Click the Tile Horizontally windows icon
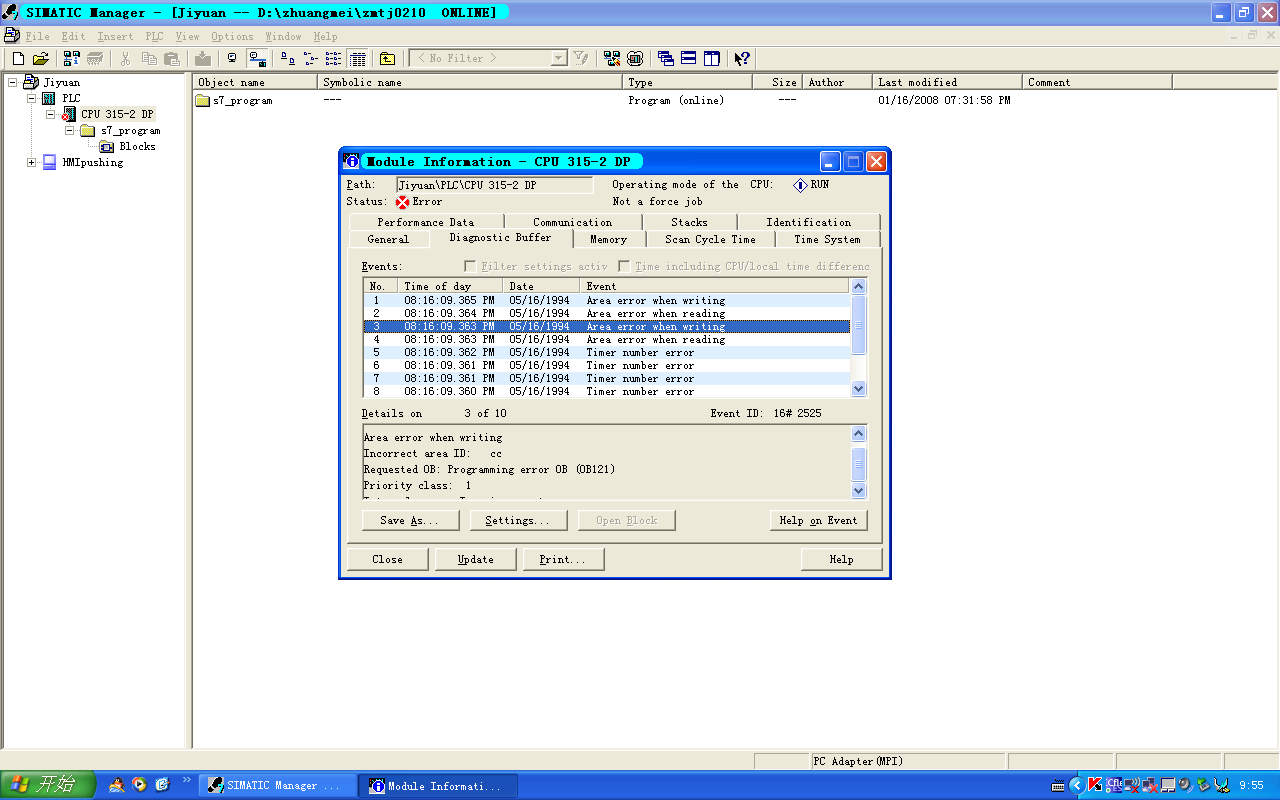This screenshot has height=800, width=1280. point(688,59)
